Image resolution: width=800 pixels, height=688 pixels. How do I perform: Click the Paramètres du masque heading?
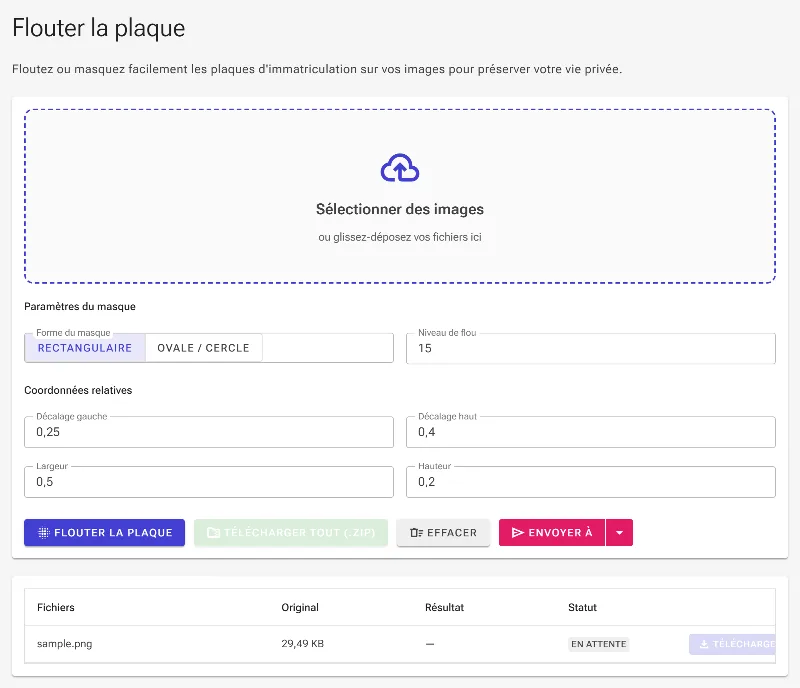pyautogui.click(x=80, y=307)
